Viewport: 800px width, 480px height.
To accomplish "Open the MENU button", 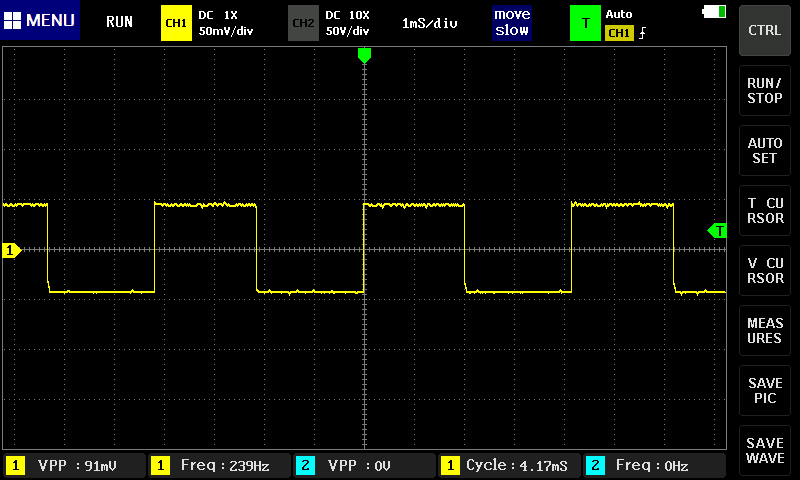I will 40,20.
